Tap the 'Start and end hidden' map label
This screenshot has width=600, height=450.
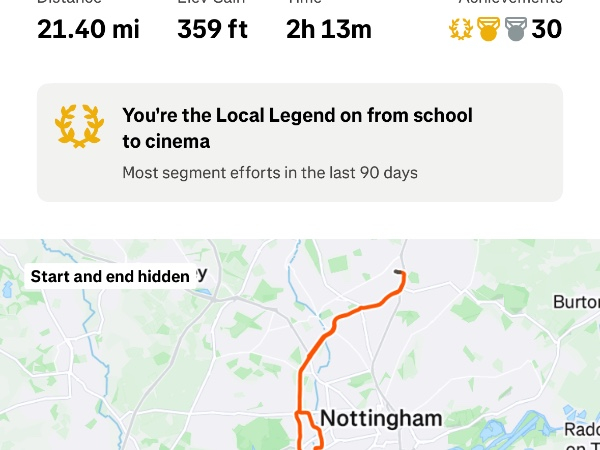point(110,276)
